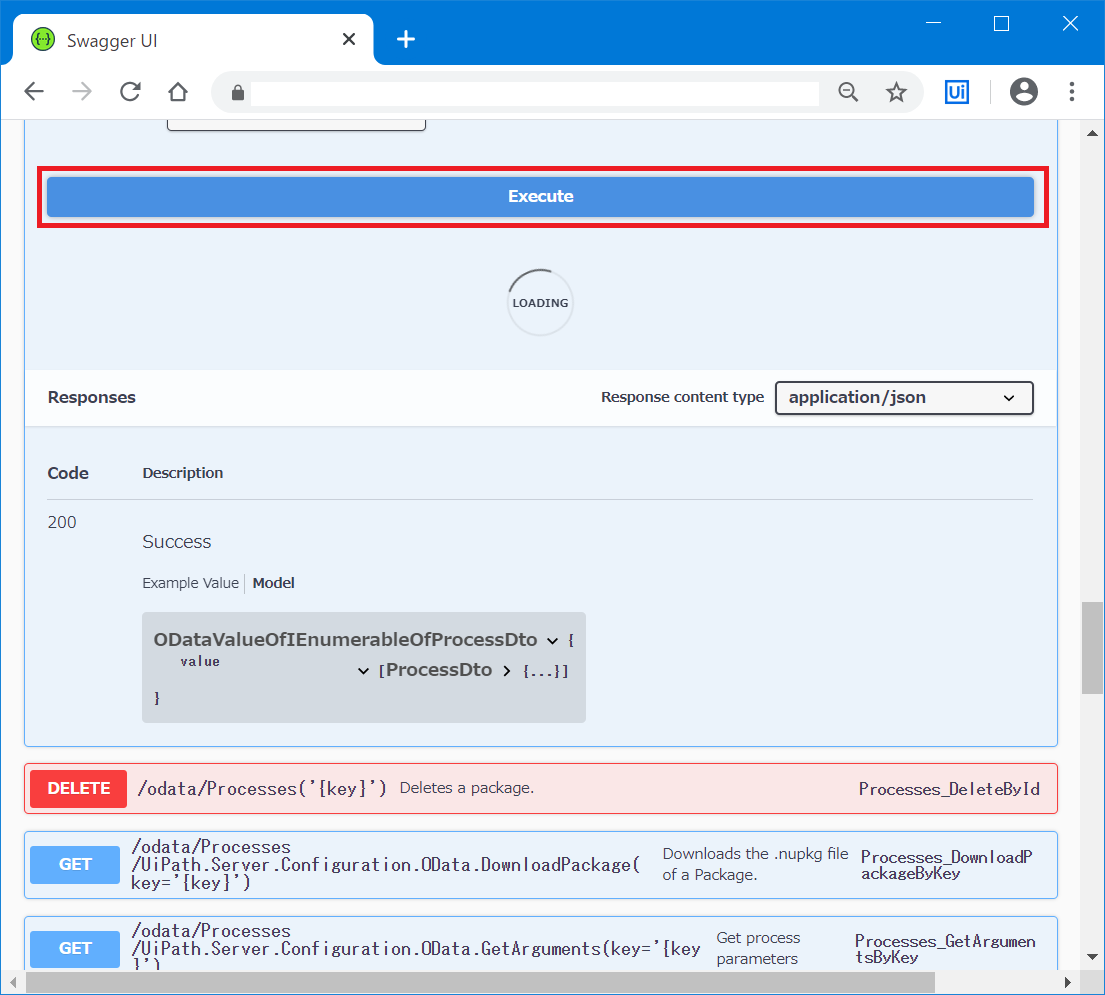The image size is (1105, 995).
Task: Click GET badge of DownloadPackage row
Action: 75,865
